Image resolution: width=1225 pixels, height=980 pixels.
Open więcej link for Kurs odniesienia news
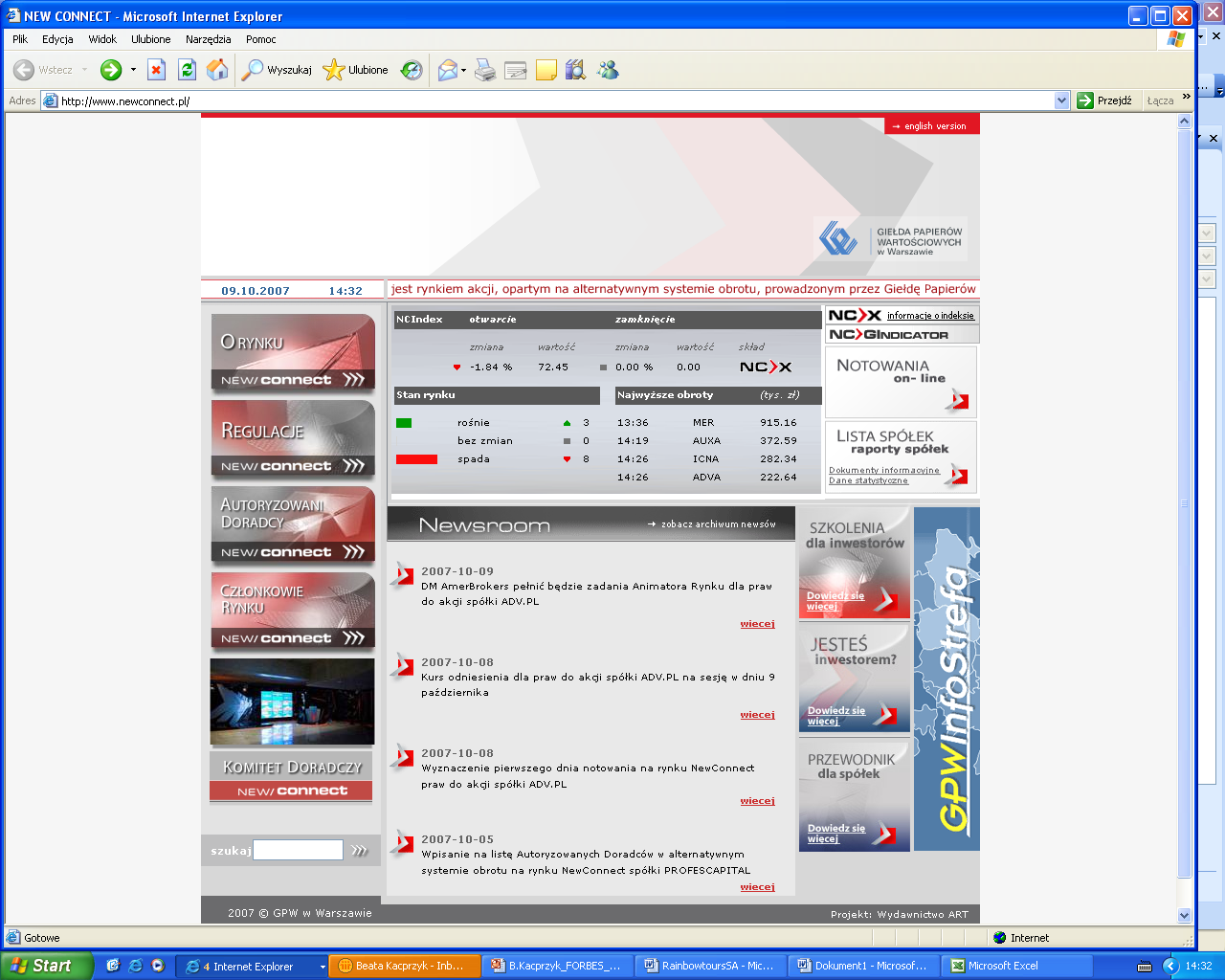click(x=757, y=715)
